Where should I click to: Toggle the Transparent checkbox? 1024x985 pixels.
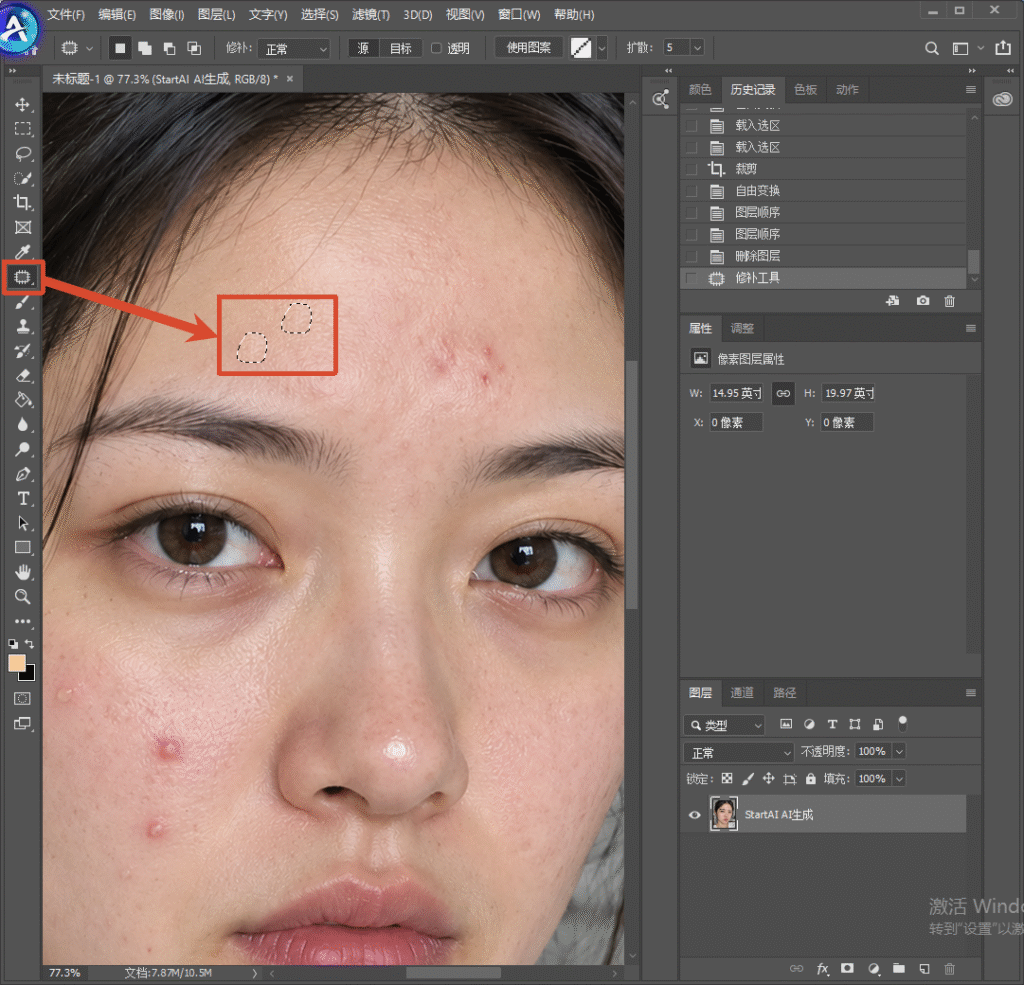[436, 48]
